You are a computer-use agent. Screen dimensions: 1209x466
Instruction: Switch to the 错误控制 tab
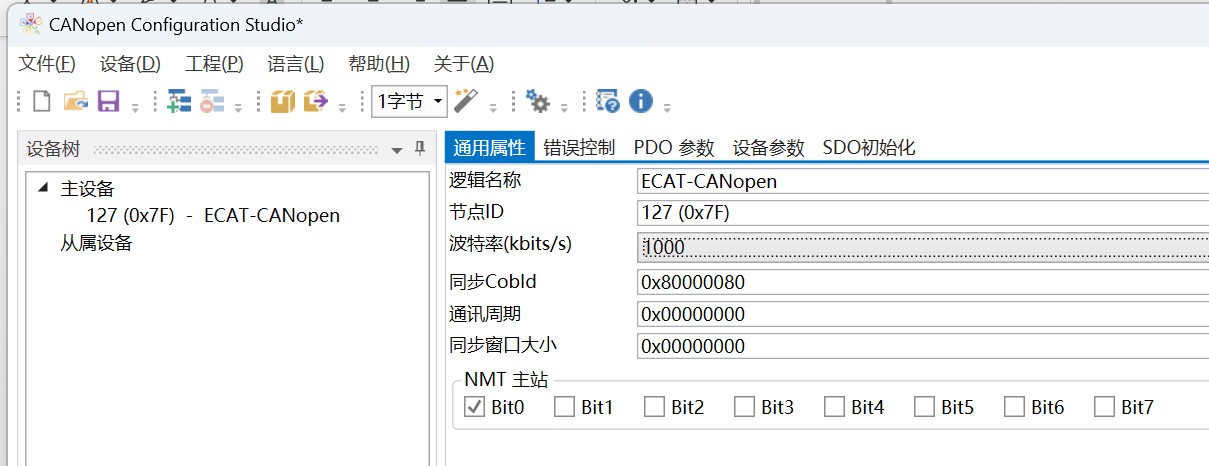coord(579,148)
